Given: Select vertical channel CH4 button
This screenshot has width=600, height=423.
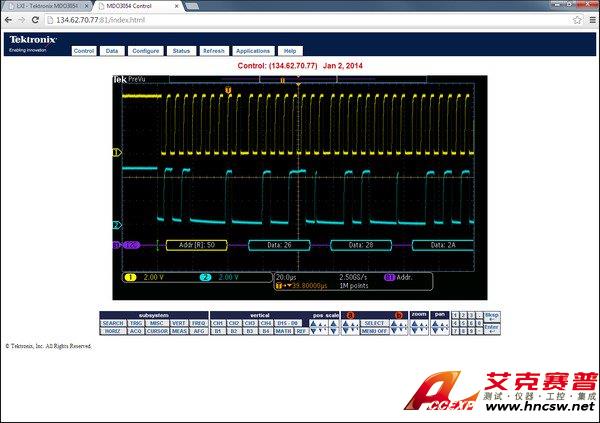Looking at the screenshot, I should (266, 323).
